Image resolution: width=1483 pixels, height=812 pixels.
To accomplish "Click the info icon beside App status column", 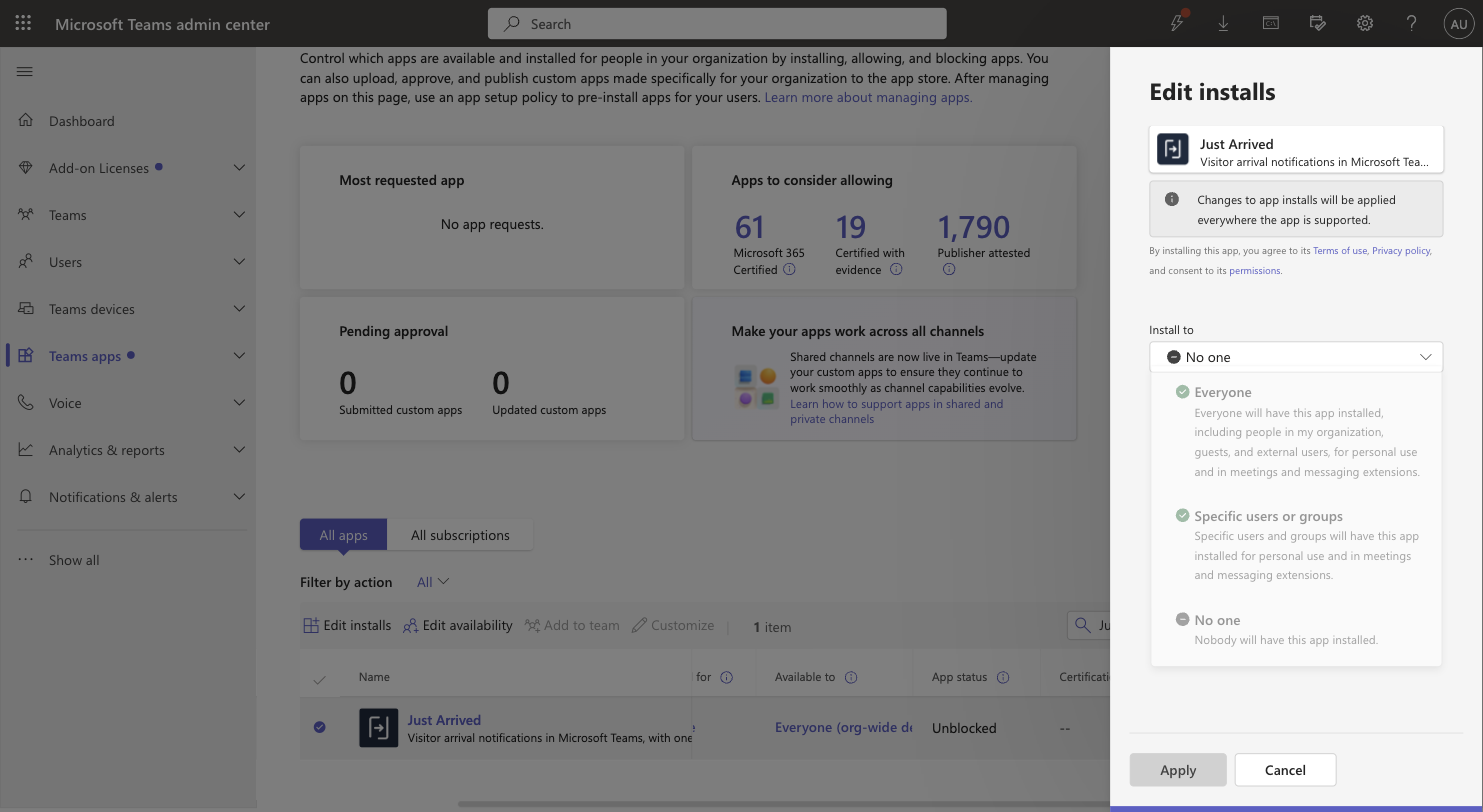I will click(x=1003, y=677).
